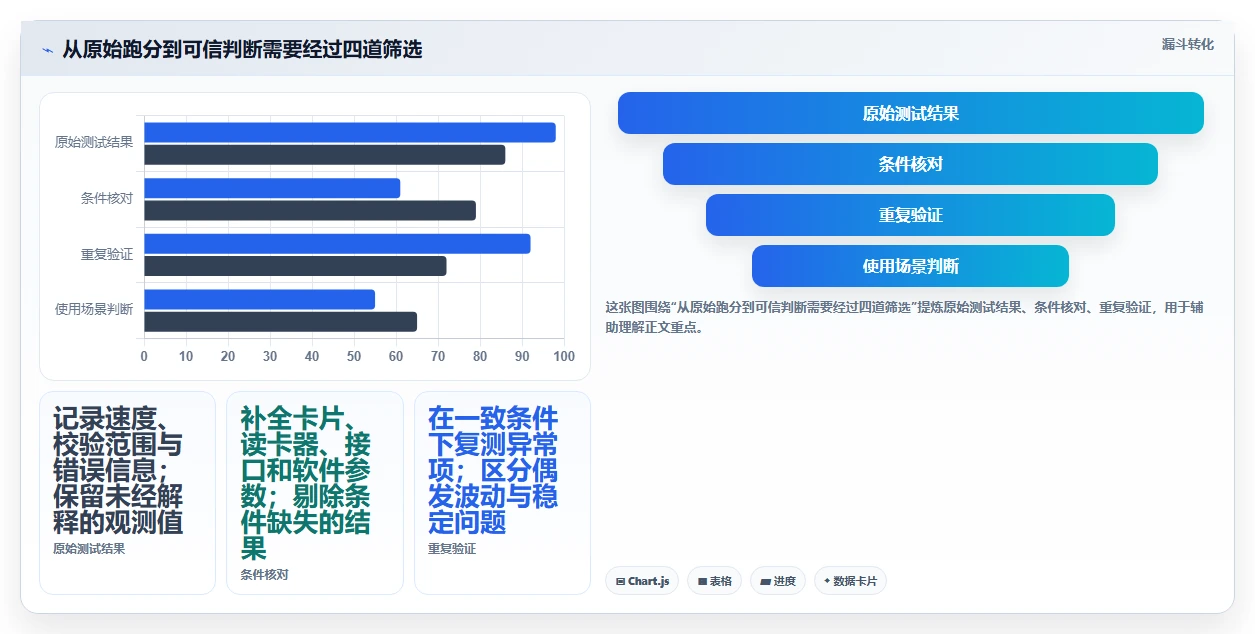
Task: Click the 使用场景判断 funnel stage
Action: click(x=910, y=266)
